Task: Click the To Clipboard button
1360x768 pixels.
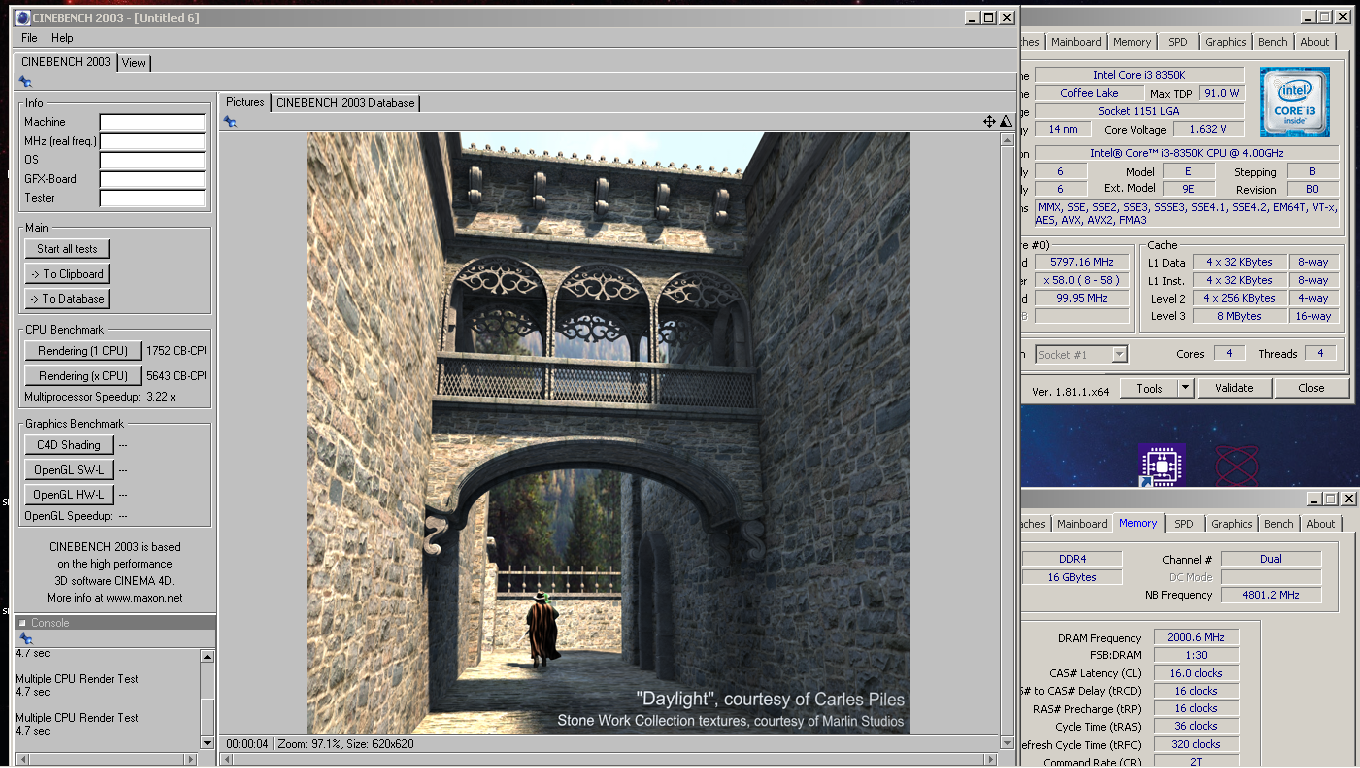Action: click(67, 274)
